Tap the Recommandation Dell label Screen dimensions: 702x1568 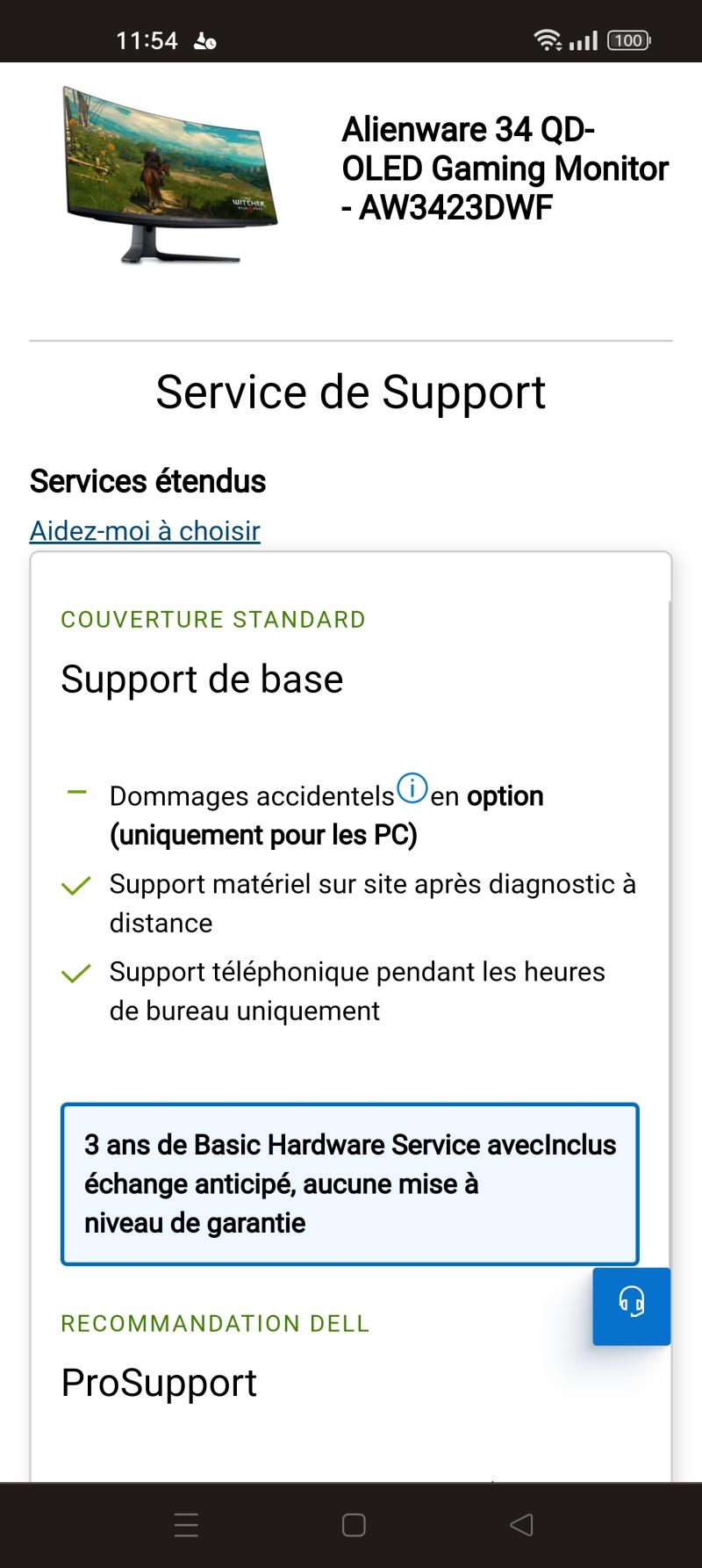[215, 1323]
